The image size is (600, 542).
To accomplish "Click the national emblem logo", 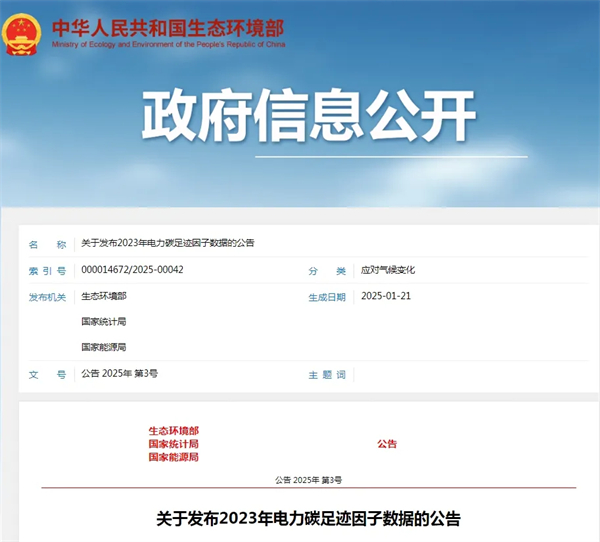I will point(21,35).
